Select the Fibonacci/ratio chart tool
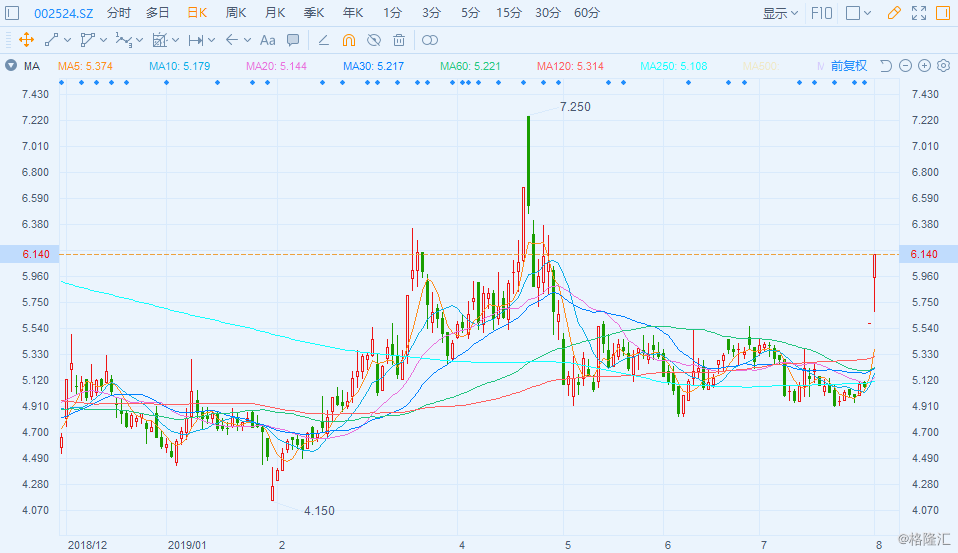 coord(159,40)
